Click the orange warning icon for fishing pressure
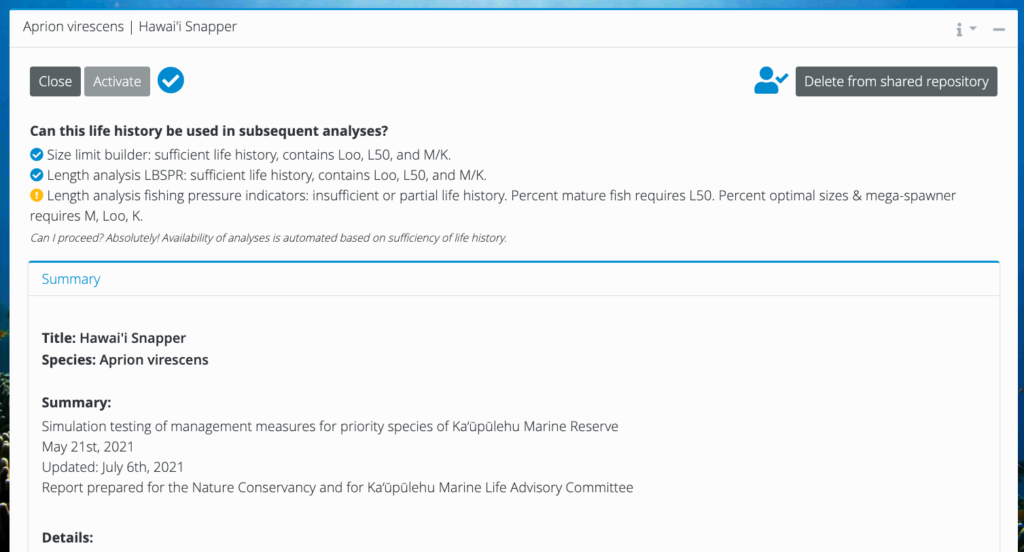The height and width of the screenshot is (552, 1024). click(x=37, y=195)
